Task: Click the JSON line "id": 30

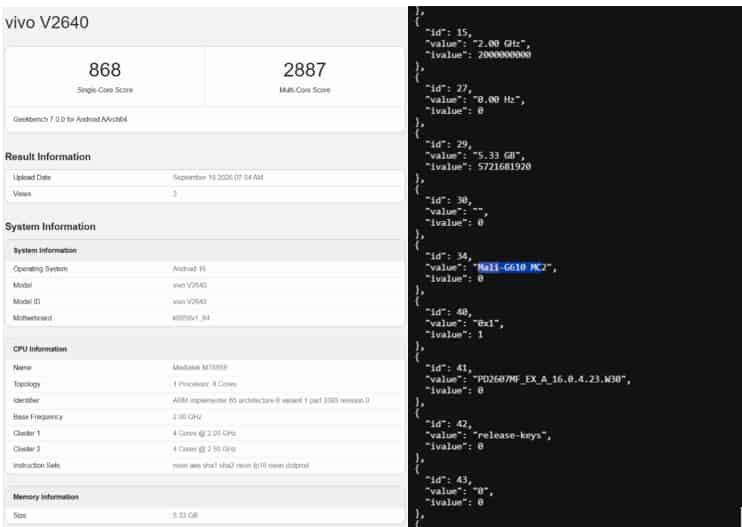Action: click(x=448, y=200)
